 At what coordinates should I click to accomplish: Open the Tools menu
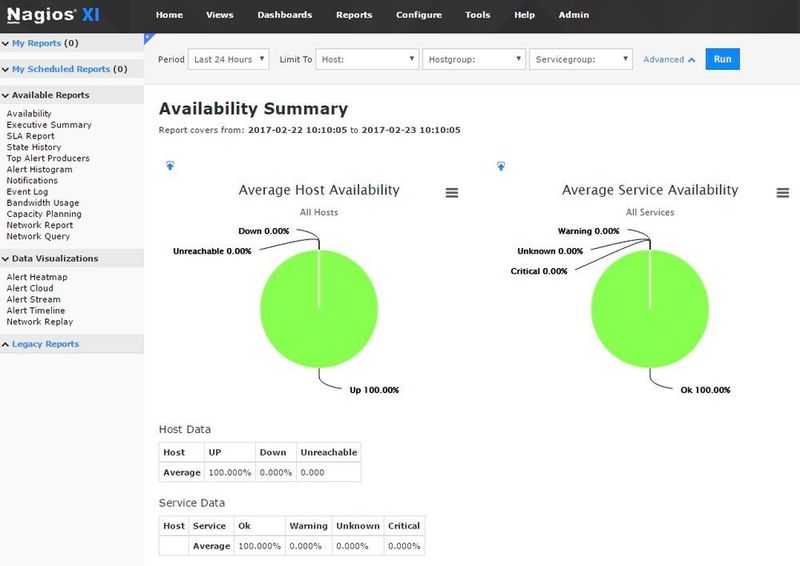[x=478, y=15]
